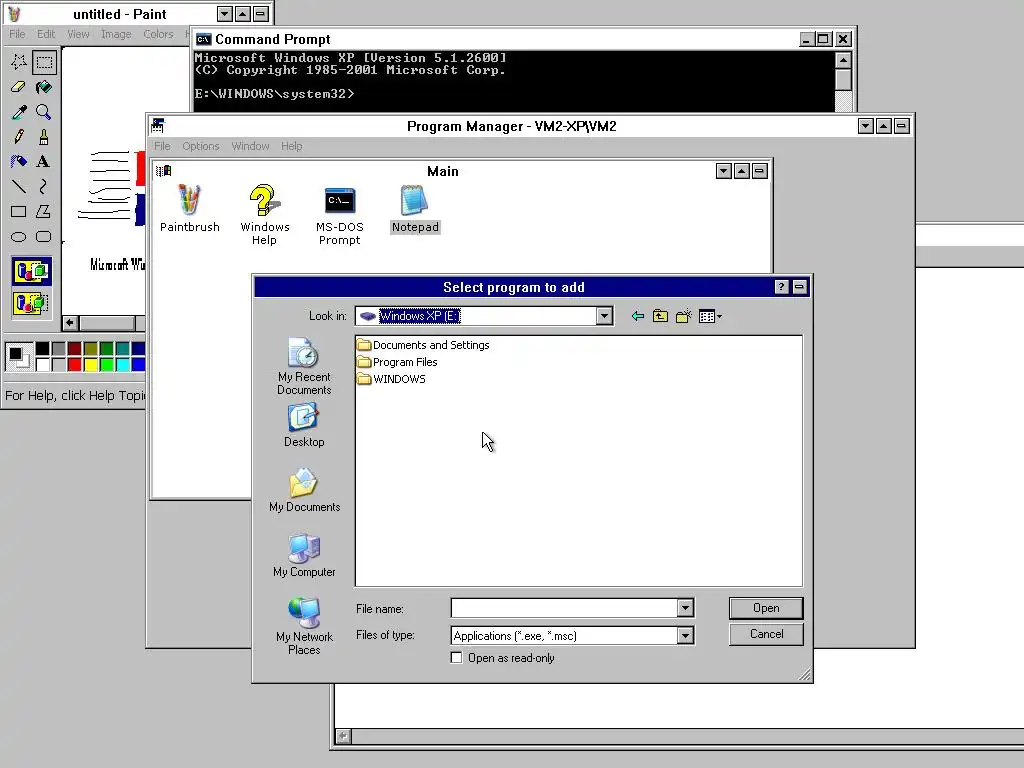
Task: Select the Curve tool in Paint
Action: [44, 186]
